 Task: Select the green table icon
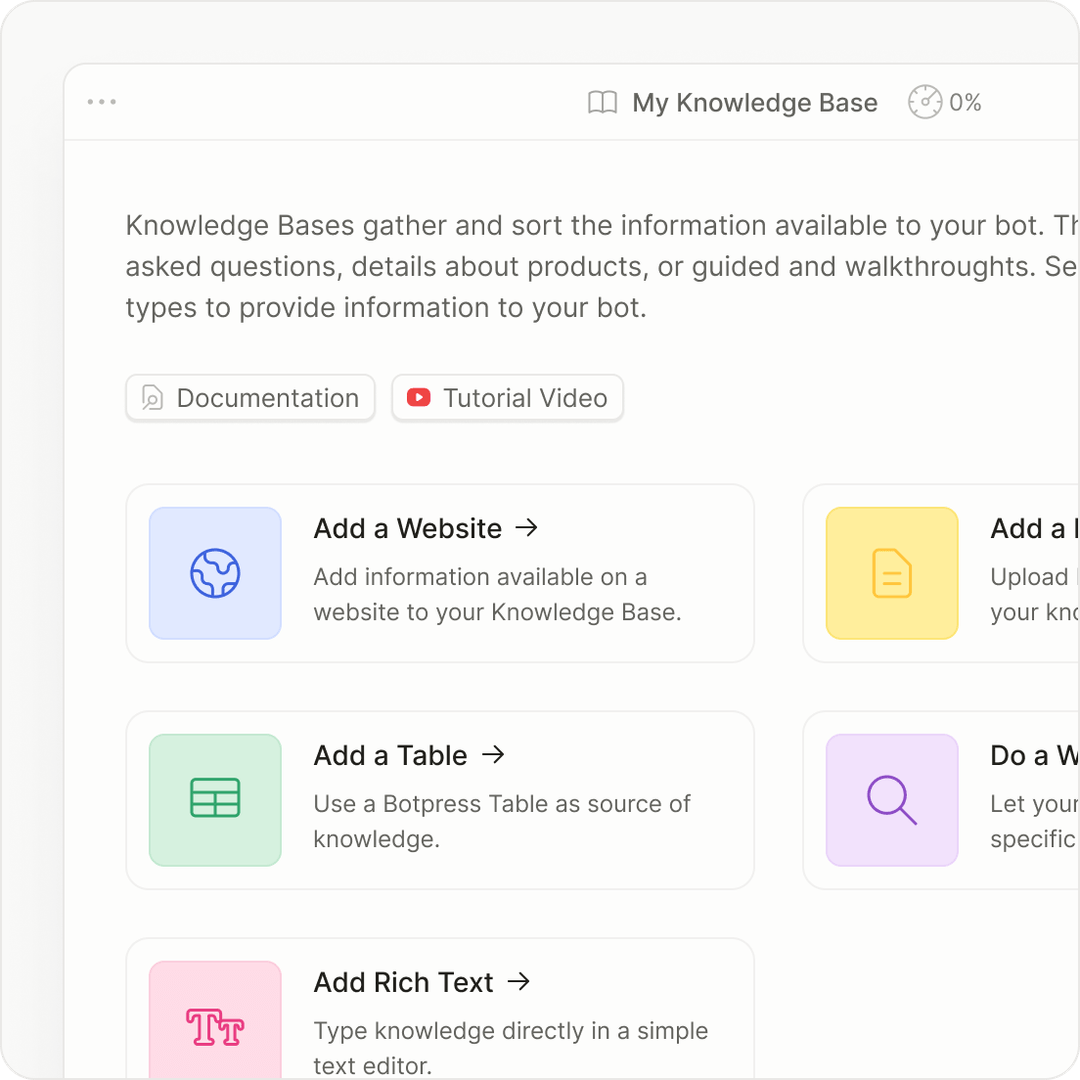[214, 800]
